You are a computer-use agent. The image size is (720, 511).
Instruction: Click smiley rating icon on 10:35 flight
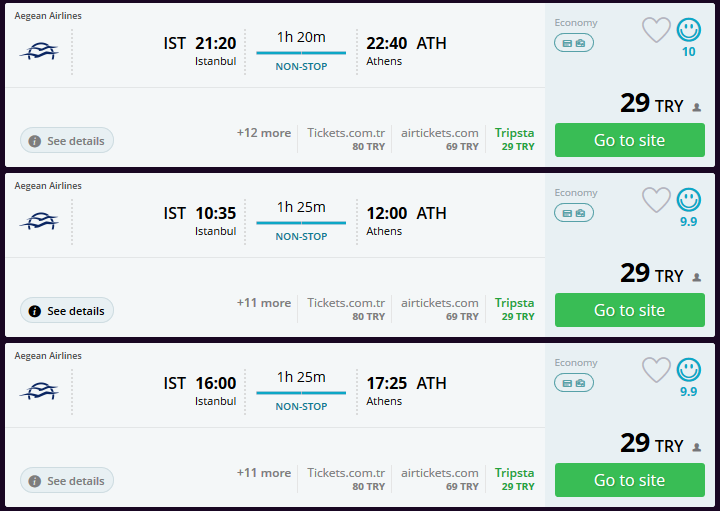coord(688,201)
